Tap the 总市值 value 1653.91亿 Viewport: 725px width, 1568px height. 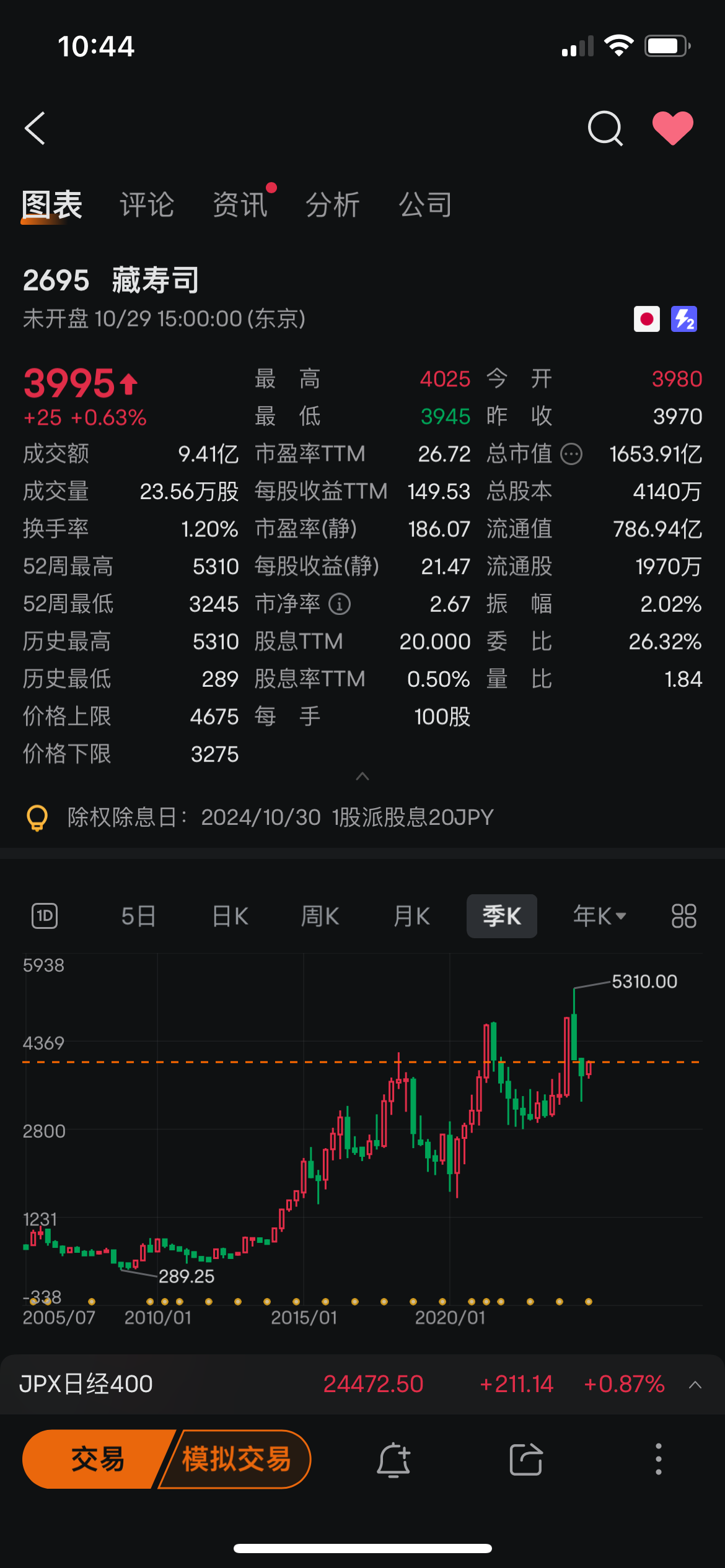tap(656, 454)
